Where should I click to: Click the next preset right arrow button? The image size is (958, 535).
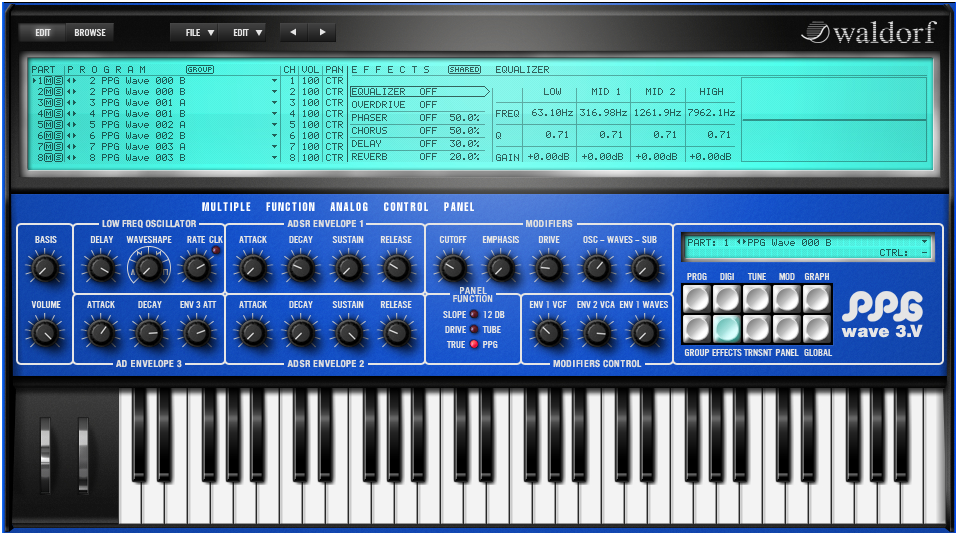pyautogui.click(x=322, y=32)
